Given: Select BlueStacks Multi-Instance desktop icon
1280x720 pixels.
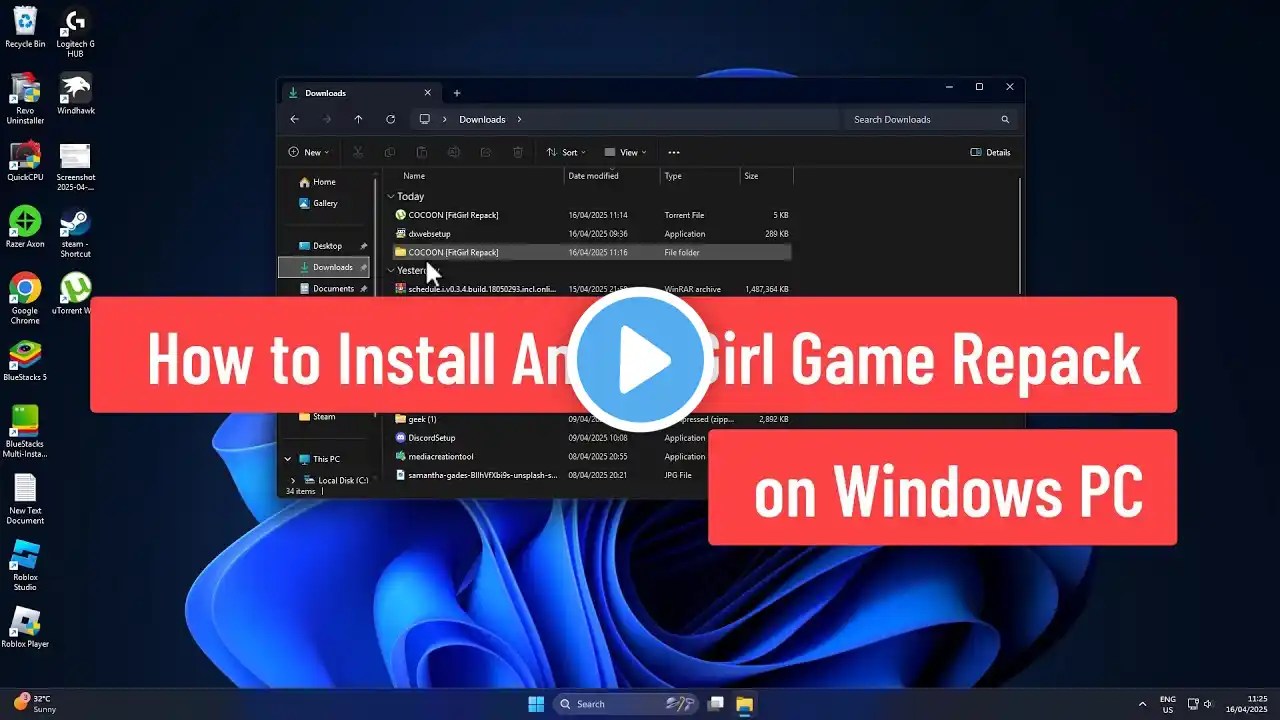Looking at the screenshot, I should 25,431.
